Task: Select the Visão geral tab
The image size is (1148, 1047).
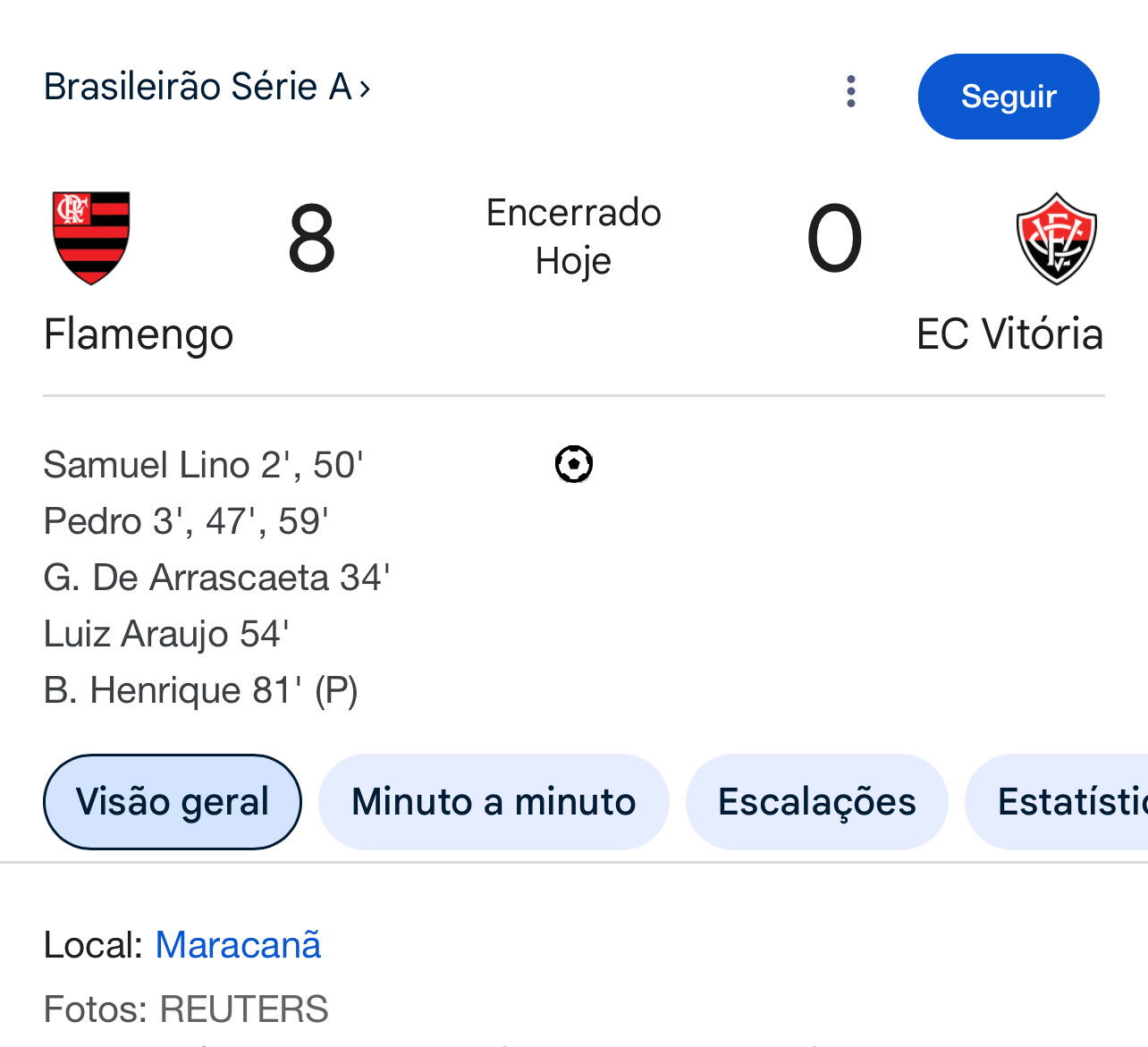Action: 173,802
